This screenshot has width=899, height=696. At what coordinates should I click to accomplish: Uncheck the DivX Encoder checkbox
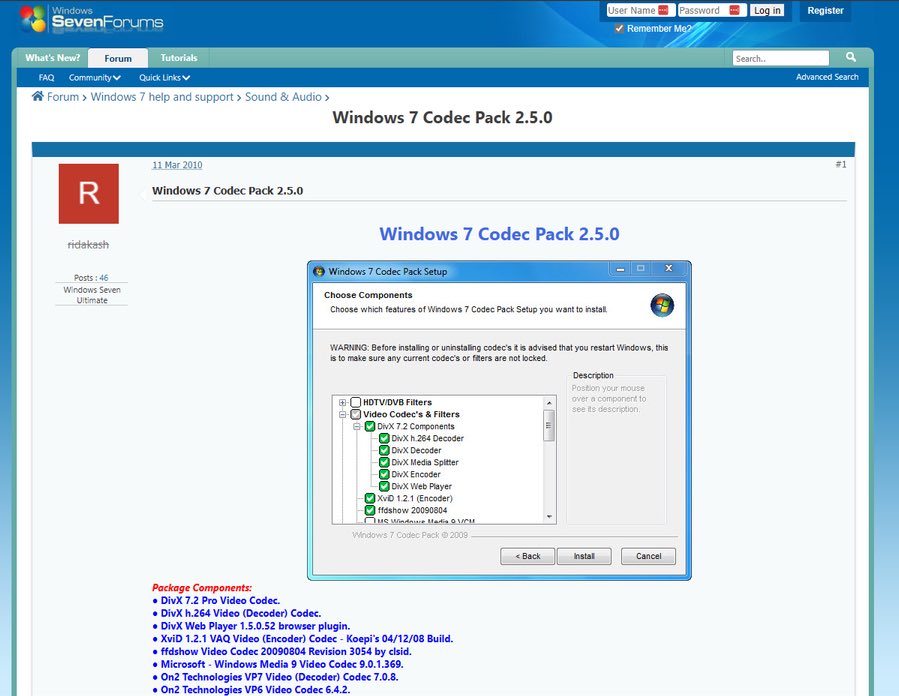coord(384,474)
